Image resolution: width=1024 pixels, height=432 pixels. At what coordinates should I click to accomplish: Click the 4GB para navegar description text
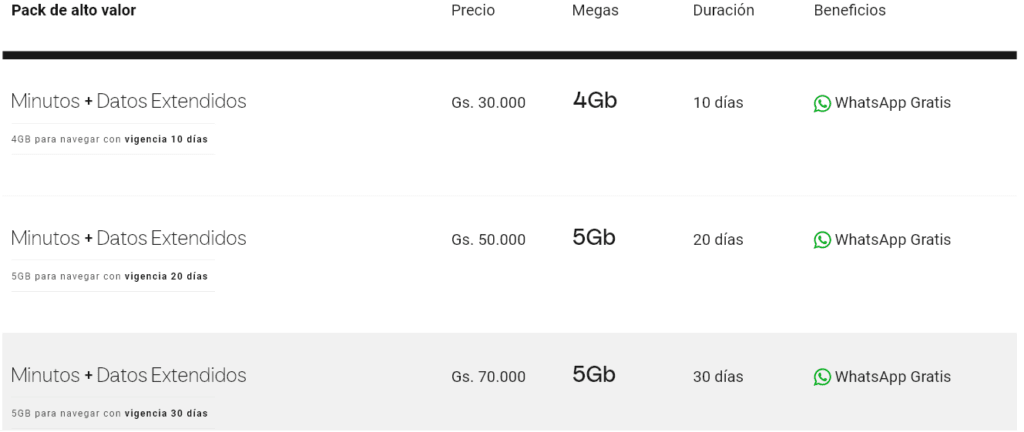[109, 139]
